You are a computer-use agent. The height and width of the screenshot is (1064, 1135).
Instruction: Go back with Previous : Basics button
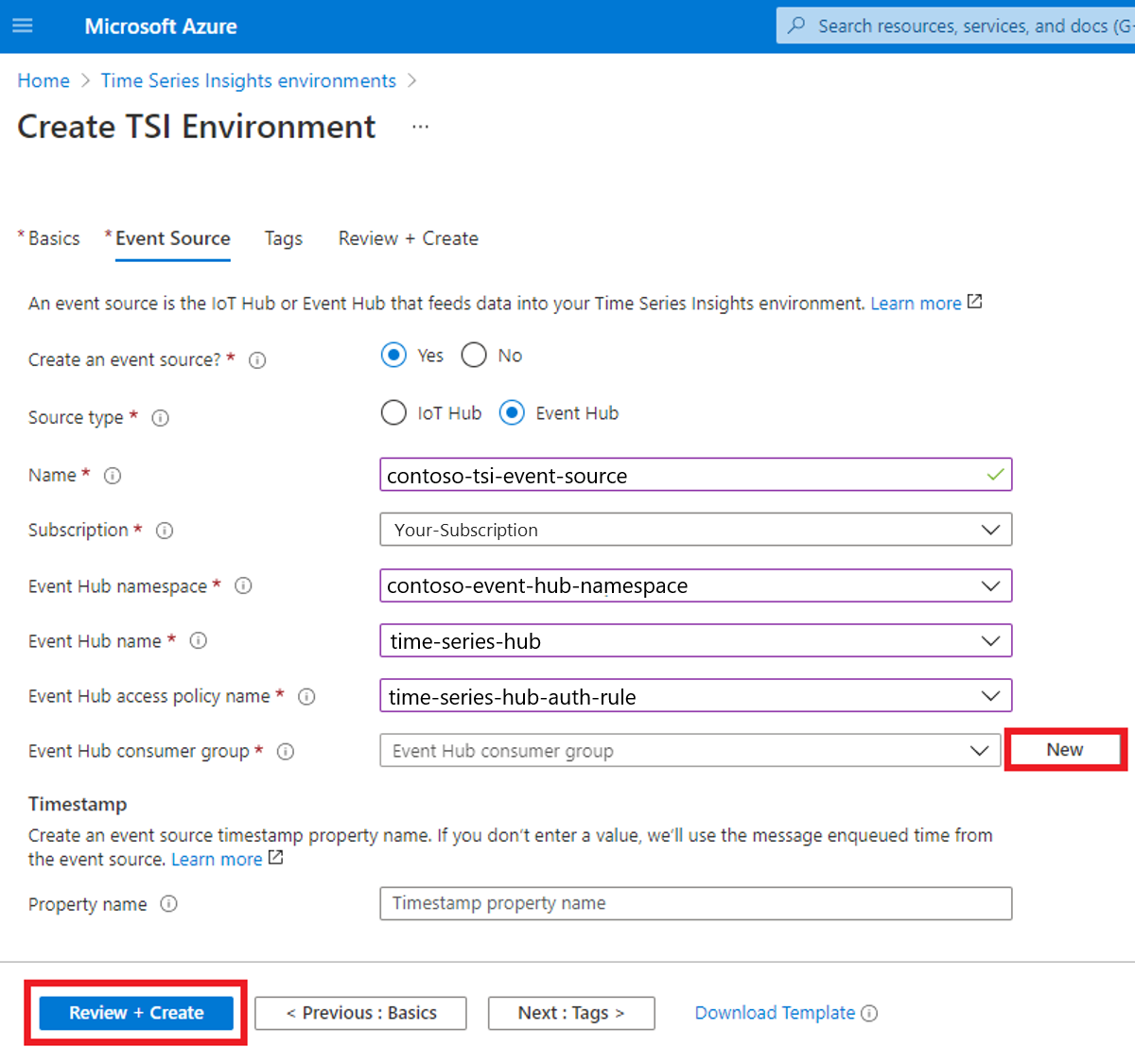tap(360, 1013)
